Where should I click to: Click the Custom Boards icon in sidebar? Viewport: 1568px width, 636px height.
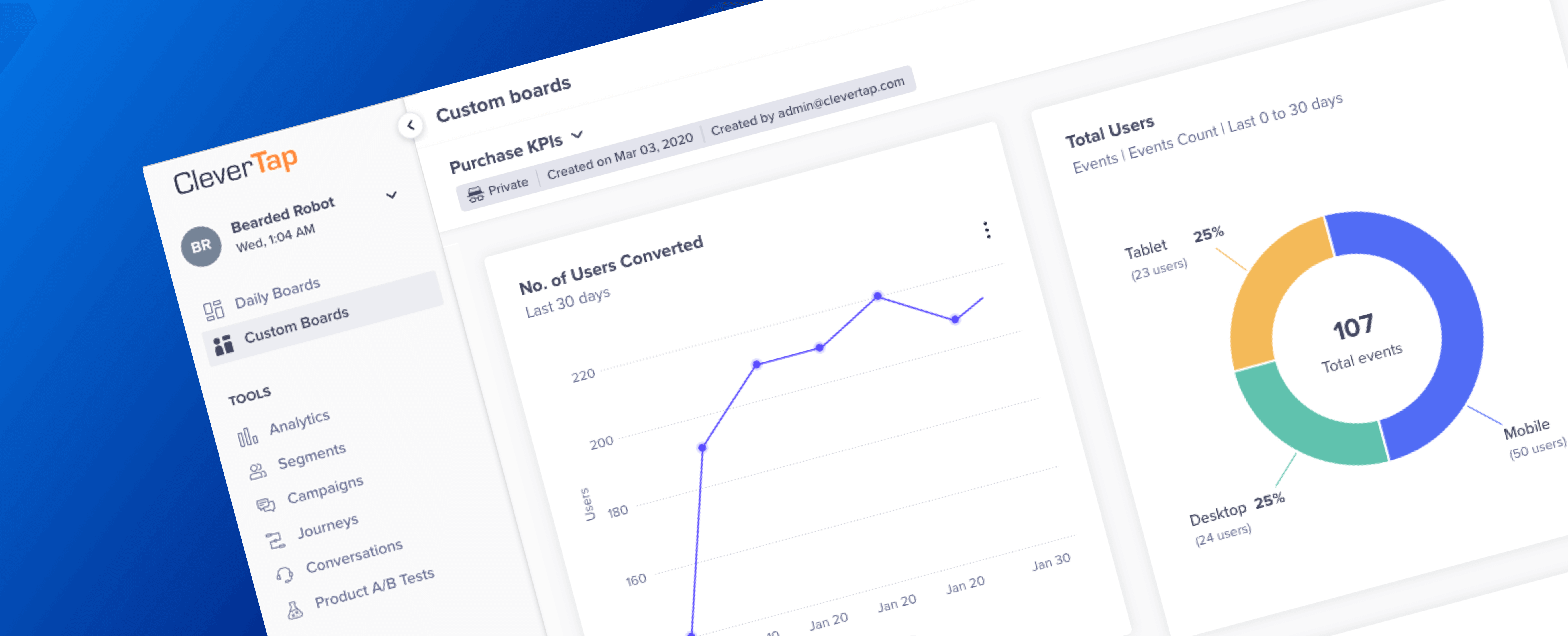coord(223,345)
